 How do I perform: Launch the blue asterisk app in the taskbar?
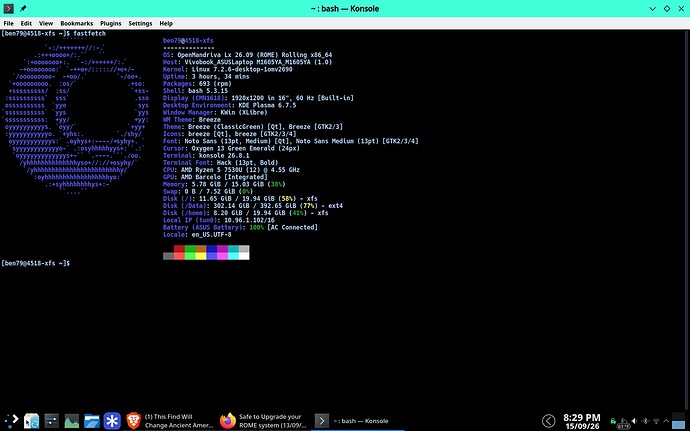click(x=112, y=421)
